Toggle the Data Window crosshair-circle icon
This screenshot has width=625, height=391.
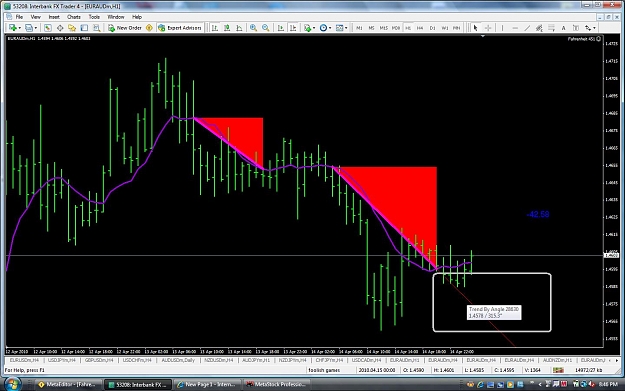tap(60, 28)
